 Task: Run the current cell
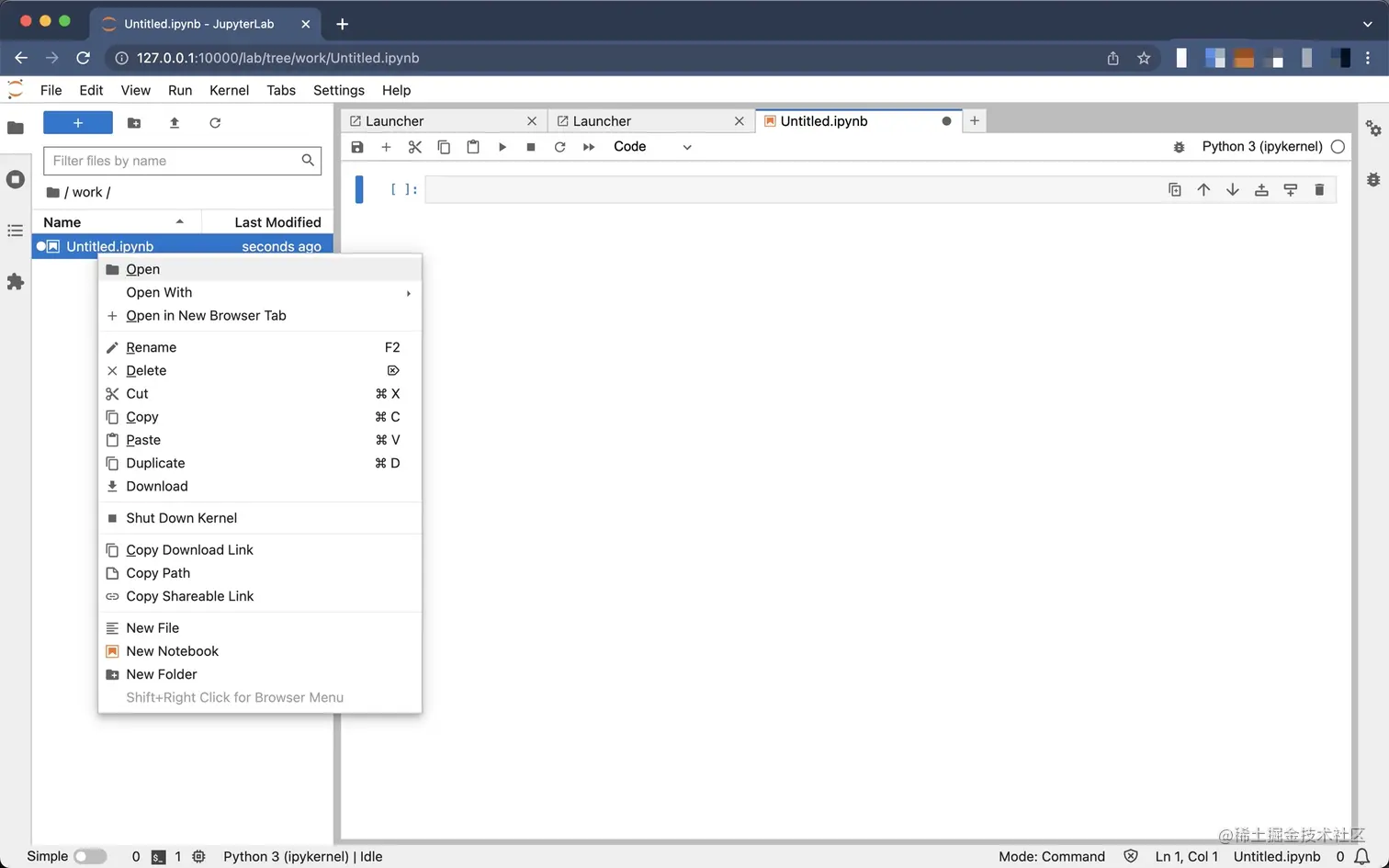(x=502, y=147)
